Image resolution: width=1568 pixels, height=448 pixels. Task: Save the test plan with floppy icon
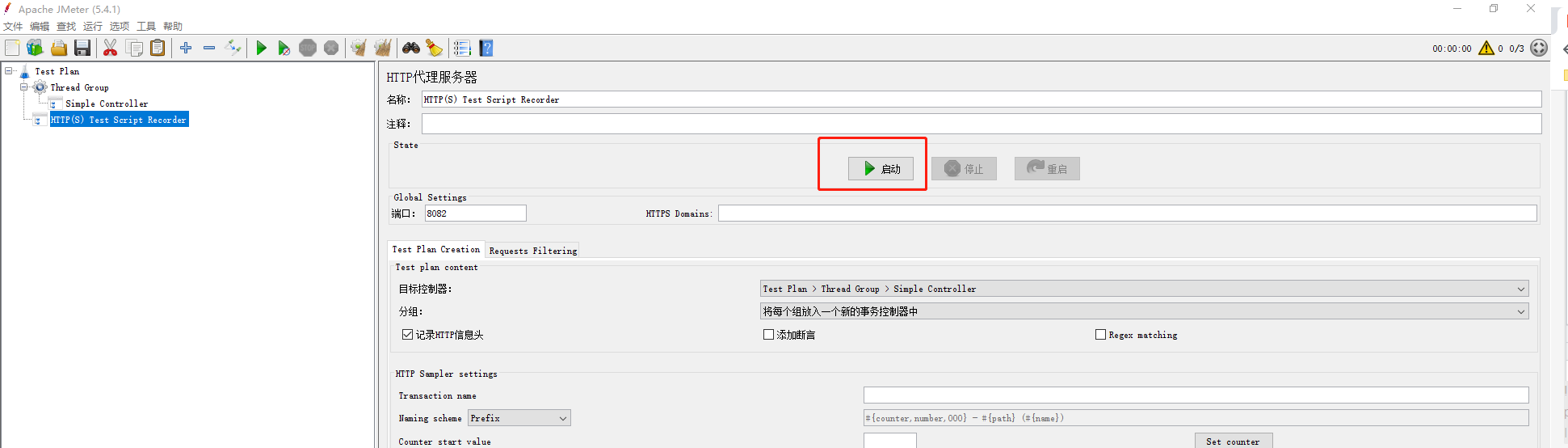click(x=82, y=48)
